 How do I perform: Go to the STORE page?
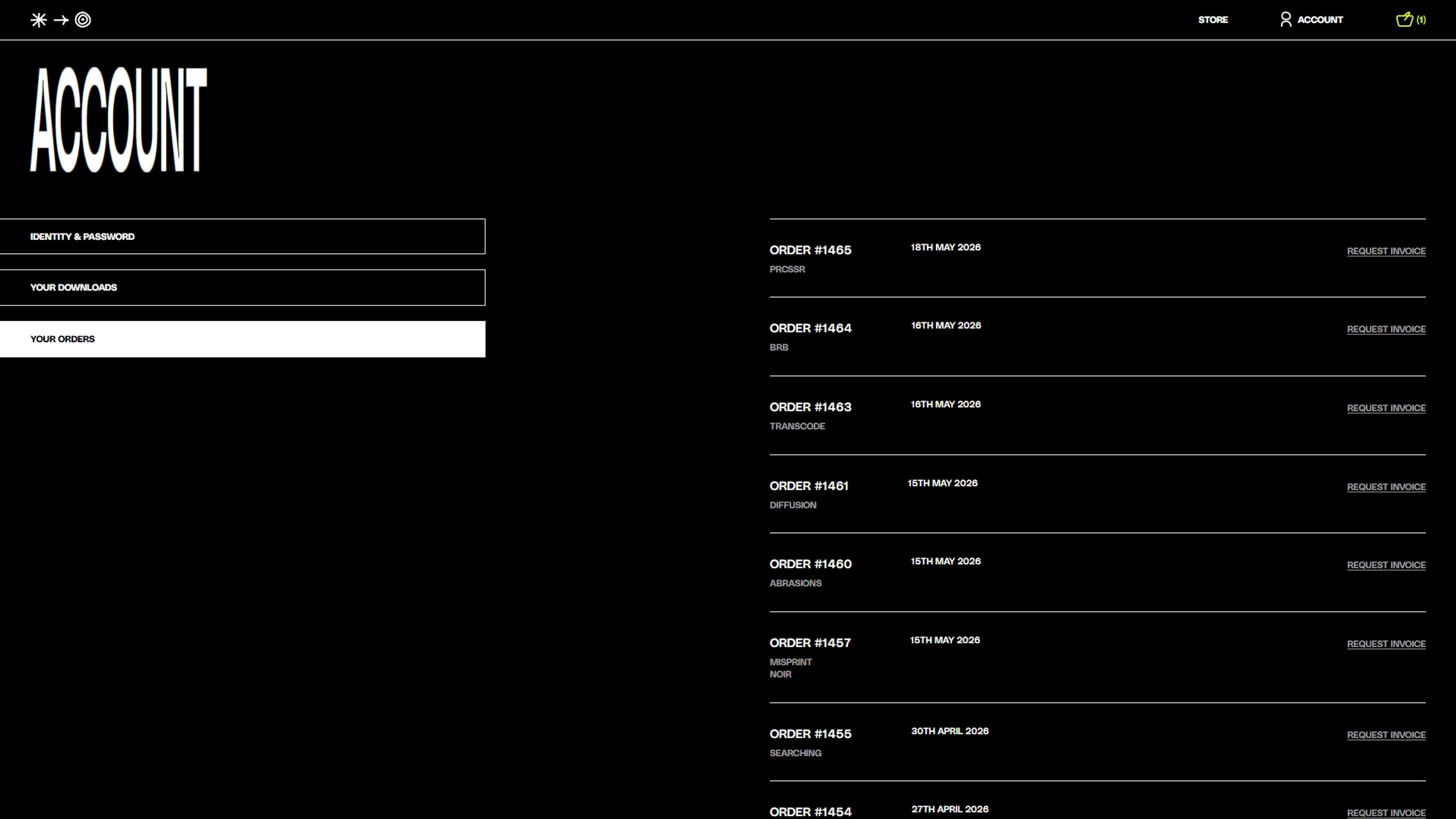click(x=1213, y=20)
